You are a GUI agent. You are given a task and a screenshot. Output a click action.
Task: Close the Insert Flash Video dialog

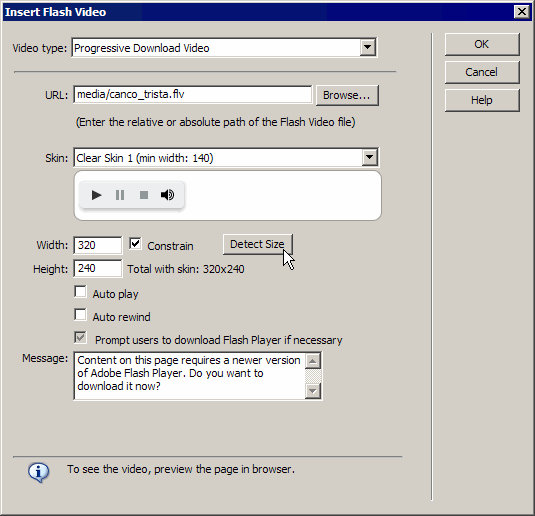[522, 12]
